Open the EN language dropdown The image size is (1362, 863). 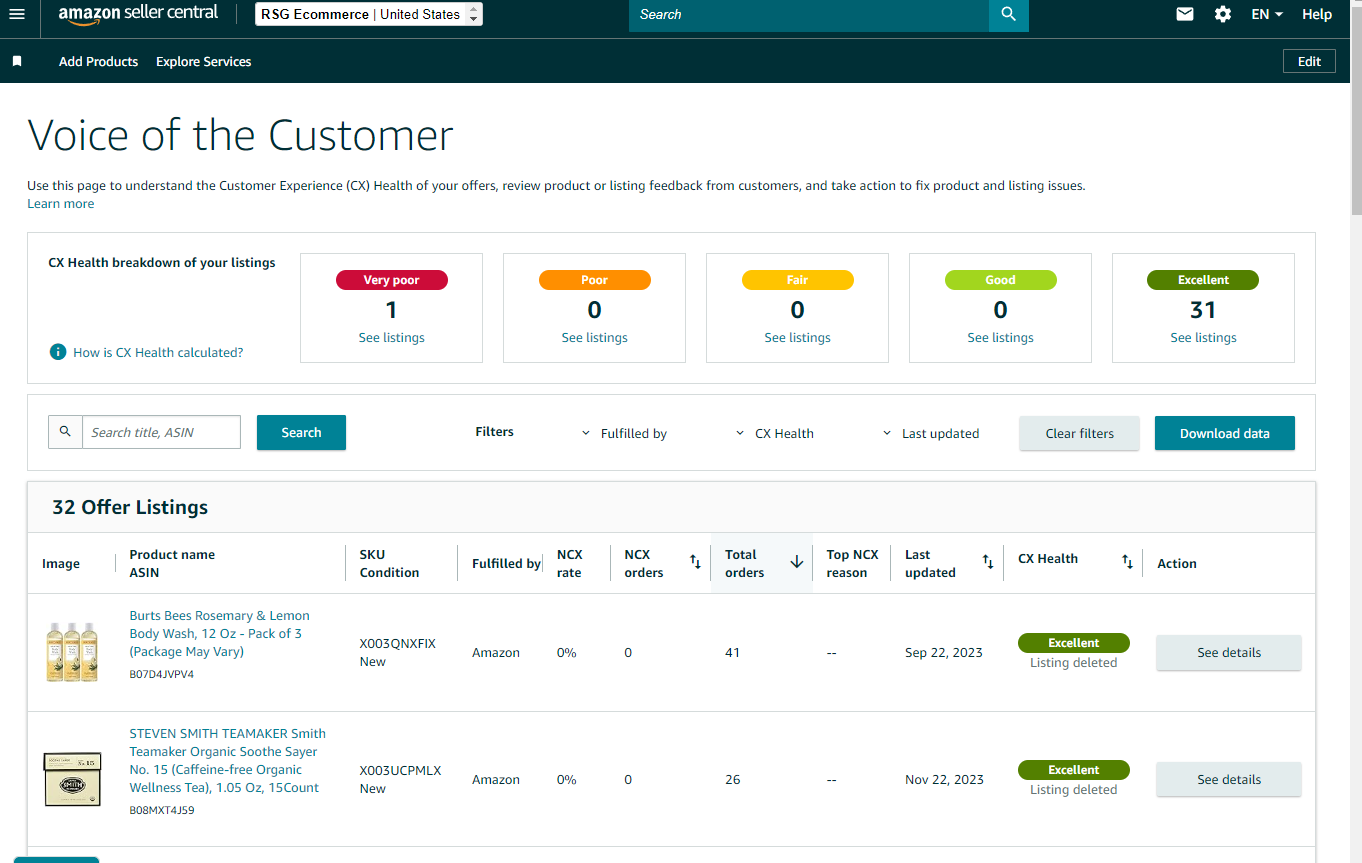1267,14
